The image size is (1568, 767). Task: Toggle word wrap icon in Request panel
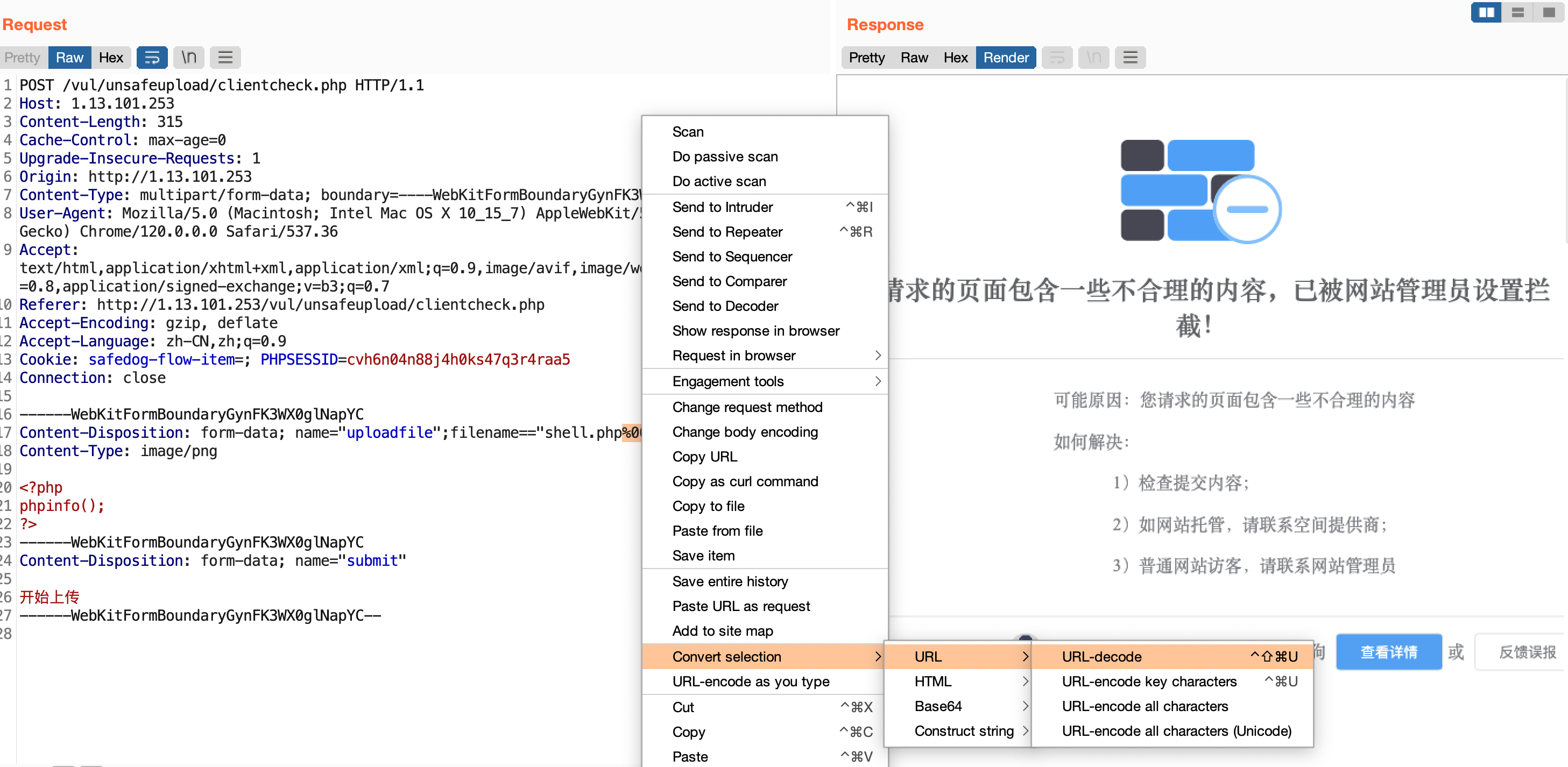tap(152, 58)
